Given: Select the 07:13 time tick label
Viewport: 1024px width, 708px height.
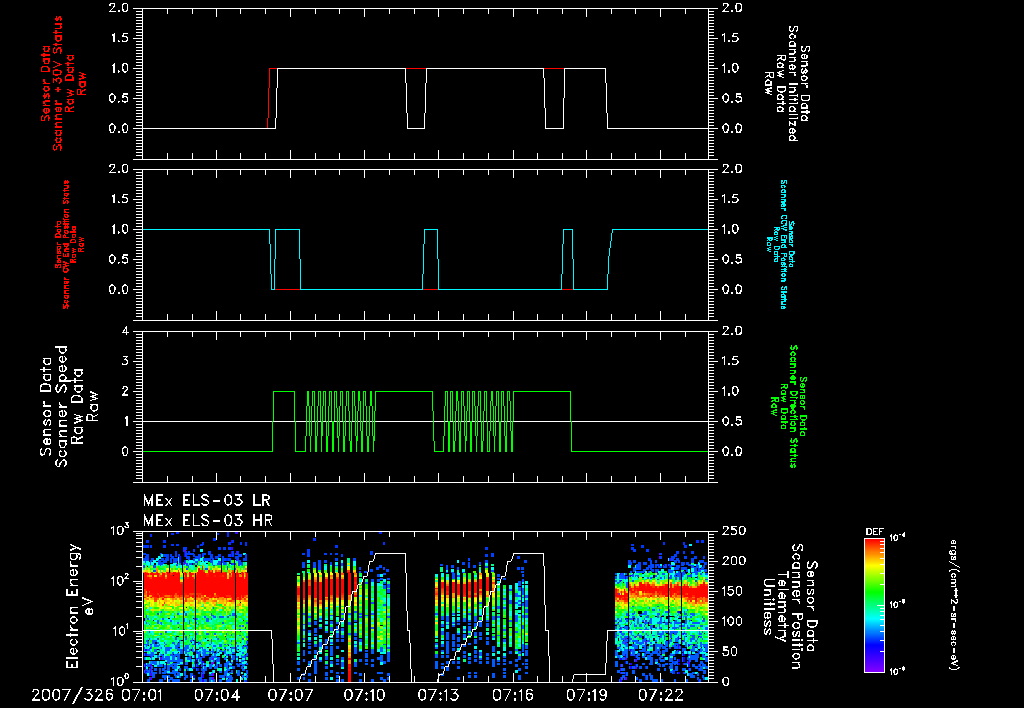Looking at the screenshot, I should 439,694.
